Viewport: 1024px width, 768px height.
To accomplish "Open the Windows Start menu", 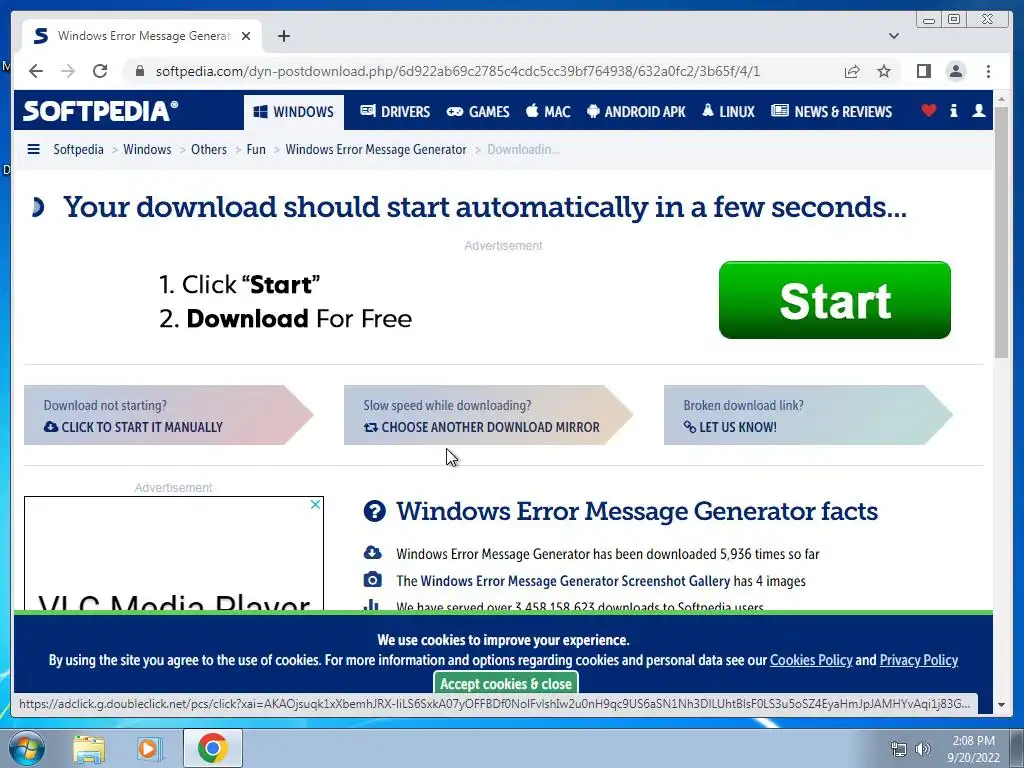I will 26,748.
